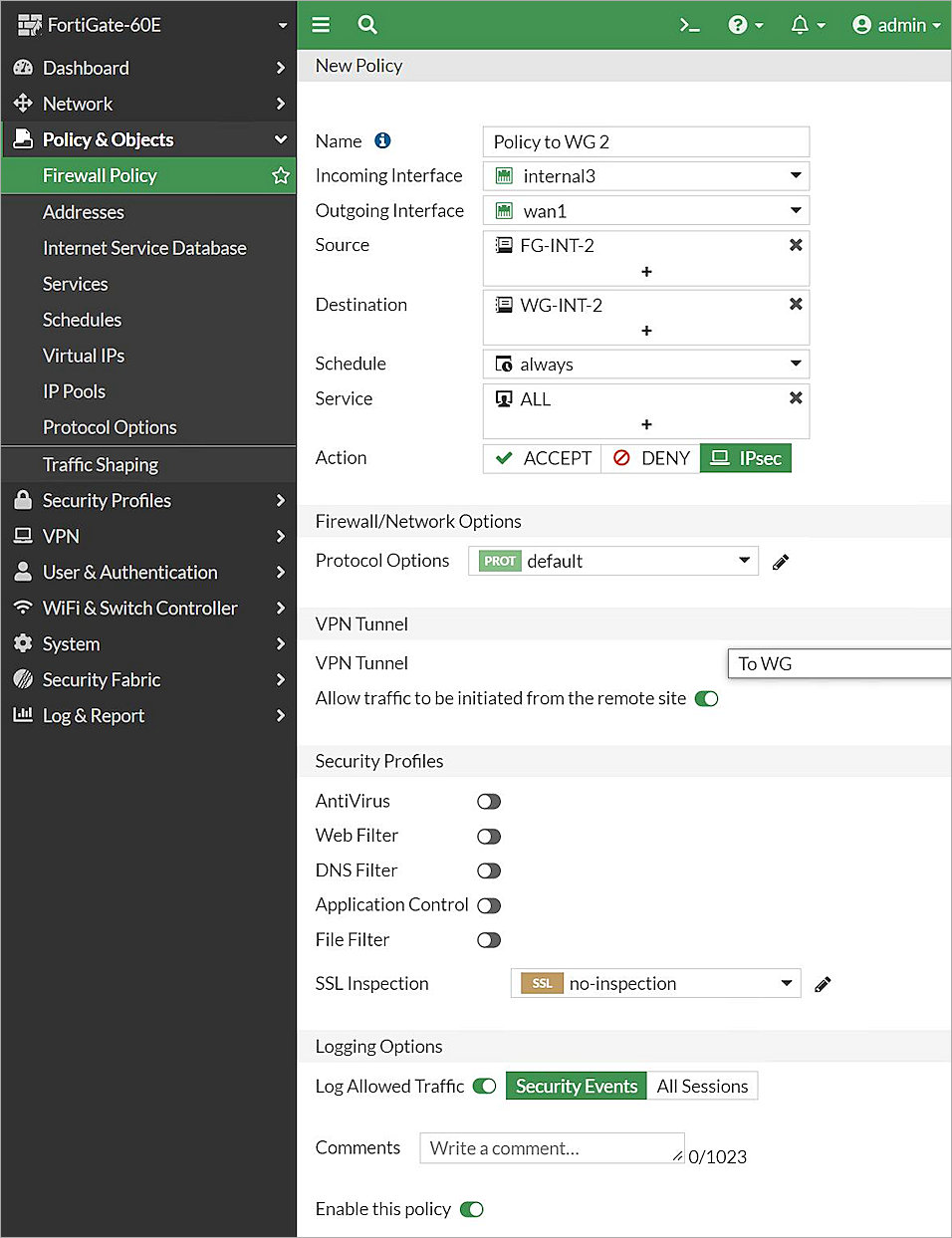
Task: Click the notifications bell icon
Action: coord(800,25)
